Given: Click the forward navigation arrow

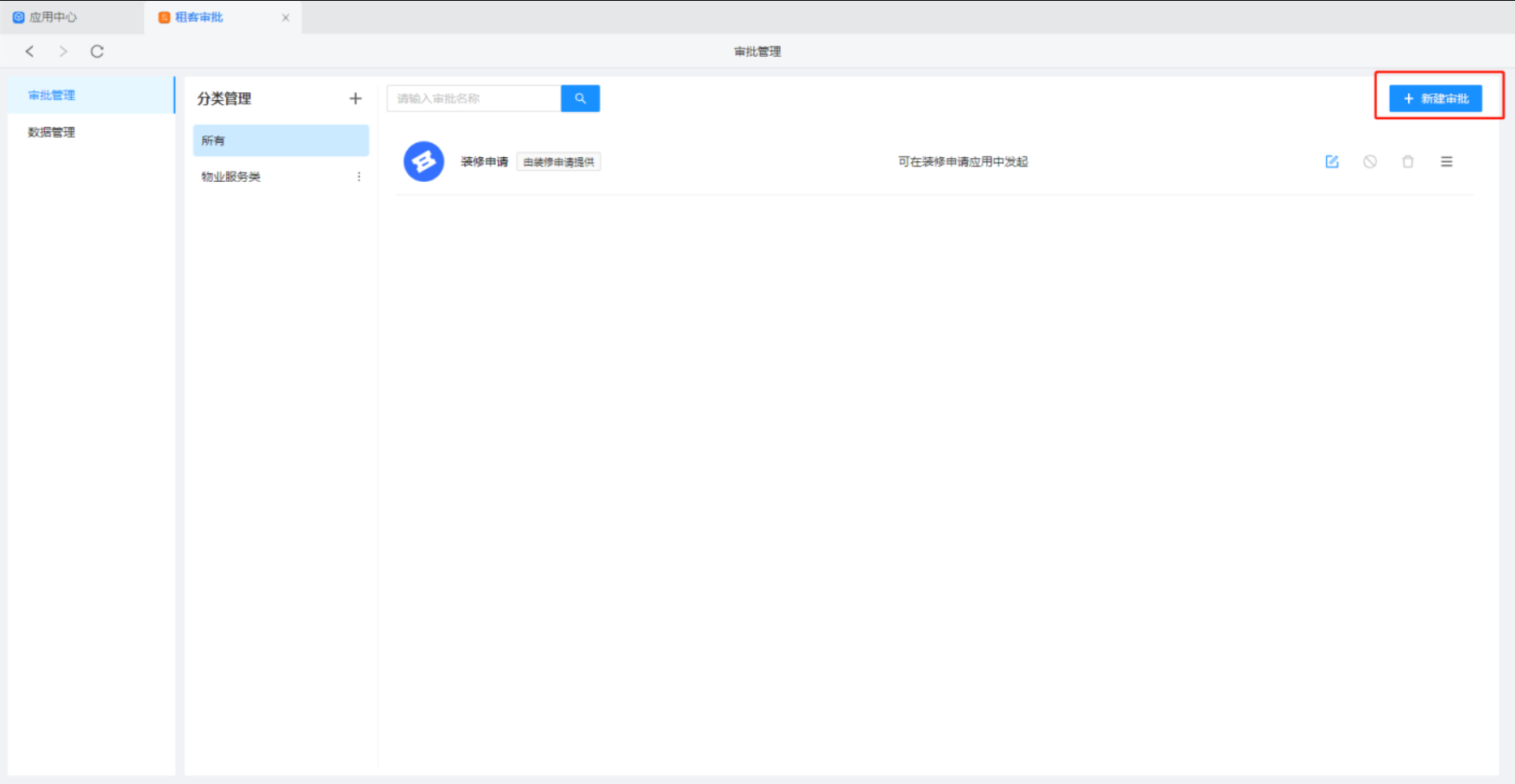Looking at the screenshot, I should click(x=63, y=52).
